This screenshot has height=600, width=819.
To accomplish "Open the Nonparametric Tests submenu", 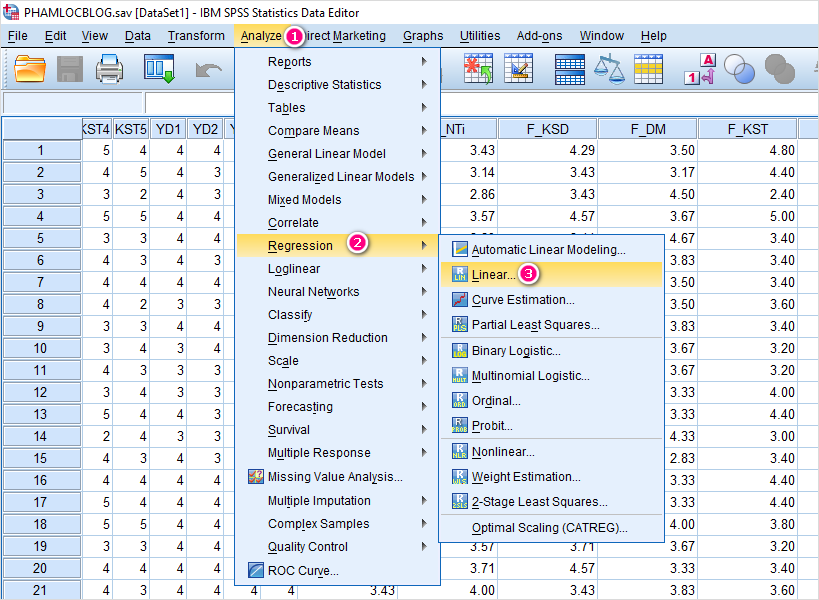I will [325, 384].
